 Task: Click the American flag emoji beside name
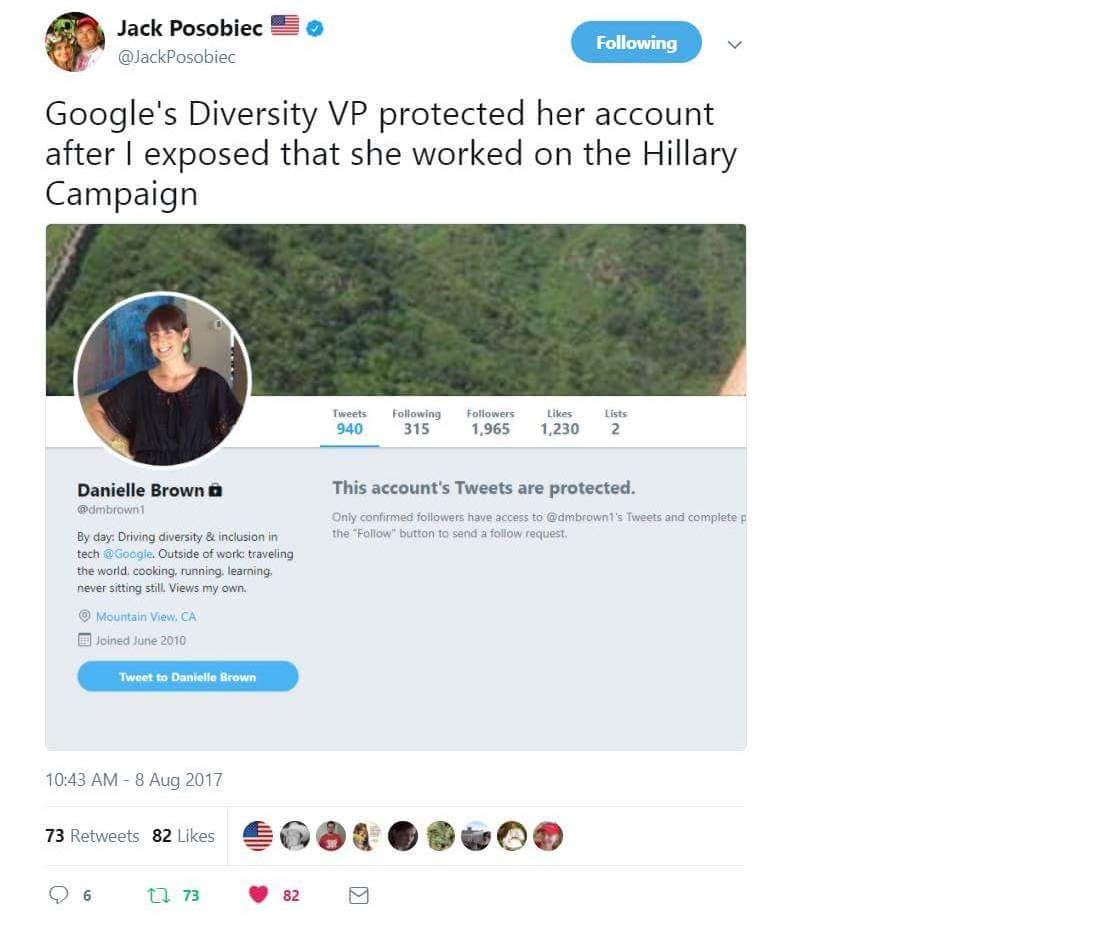[x=284, y=26]
